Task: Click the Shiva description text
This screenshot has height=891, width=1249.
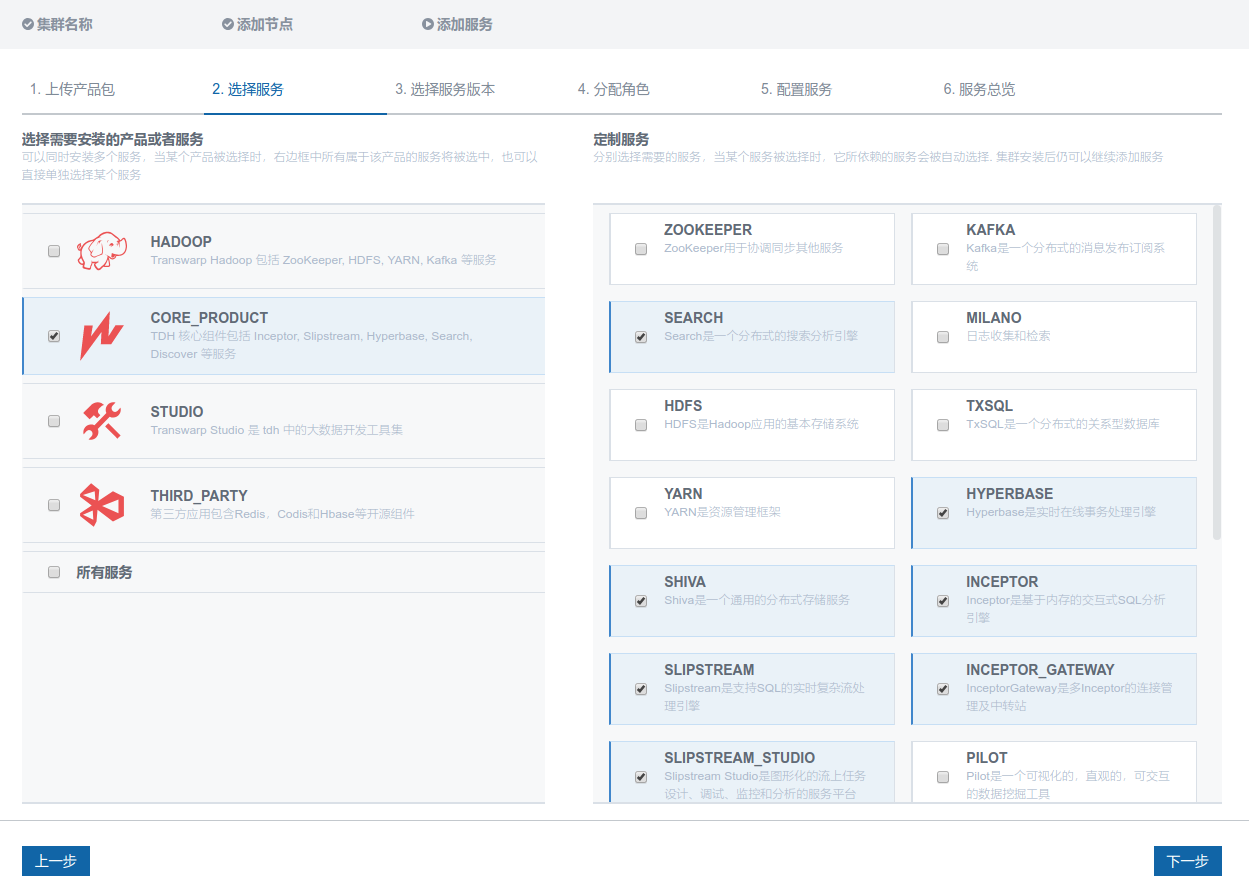Action: 757,600
